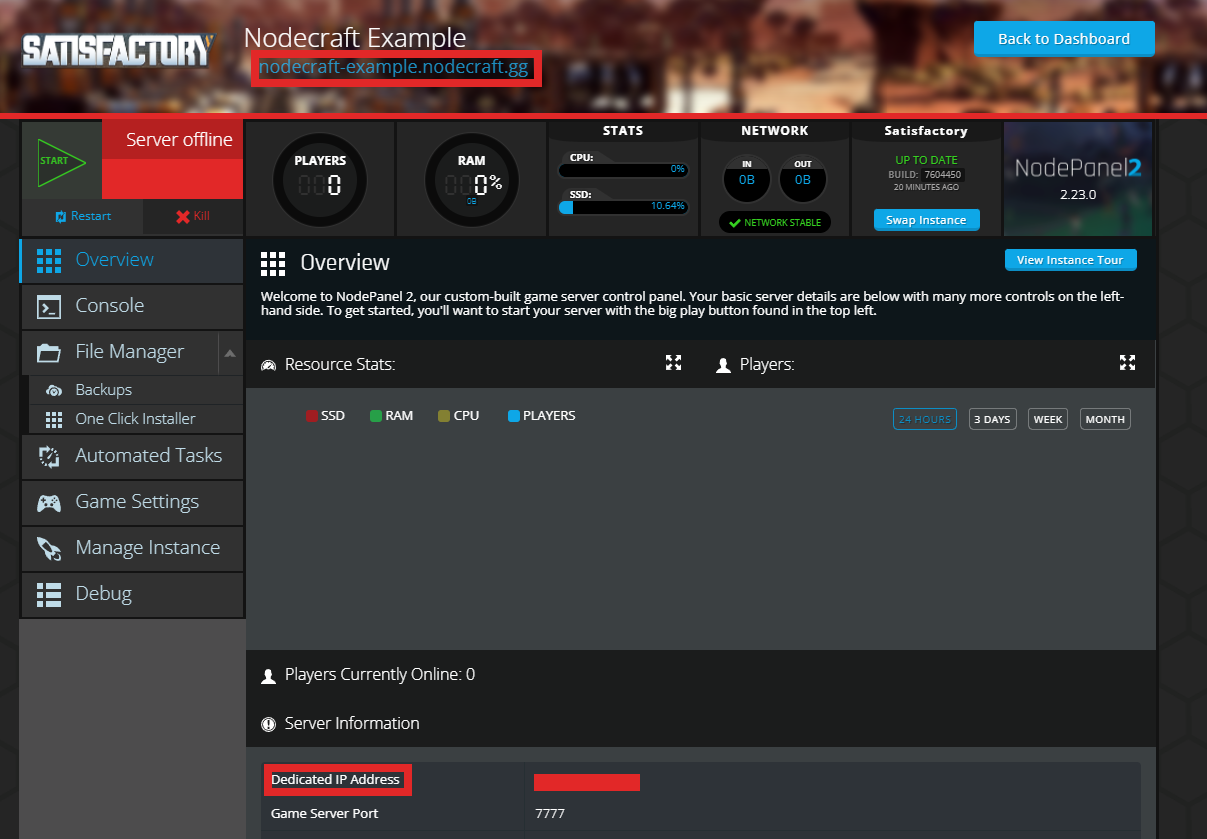The height and width of the screenshot is (839, 1207).
Task: Click the Debug list icon
Action: 48,594
